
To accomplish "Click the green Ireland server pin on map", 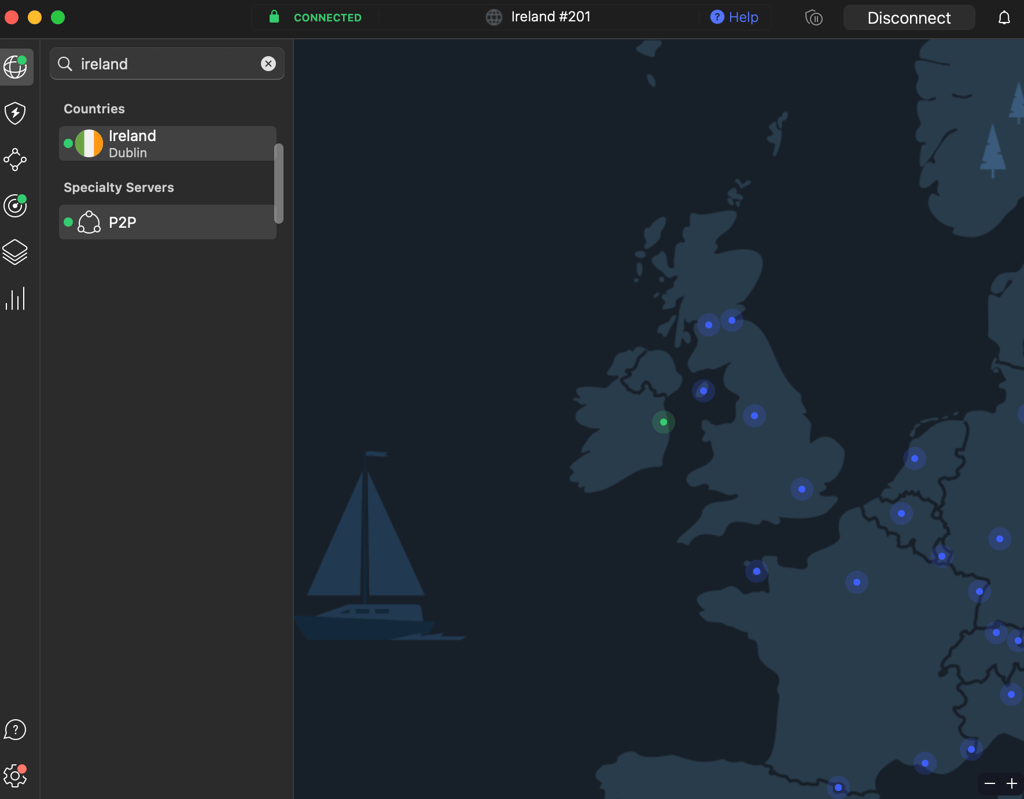I will 664,422.
